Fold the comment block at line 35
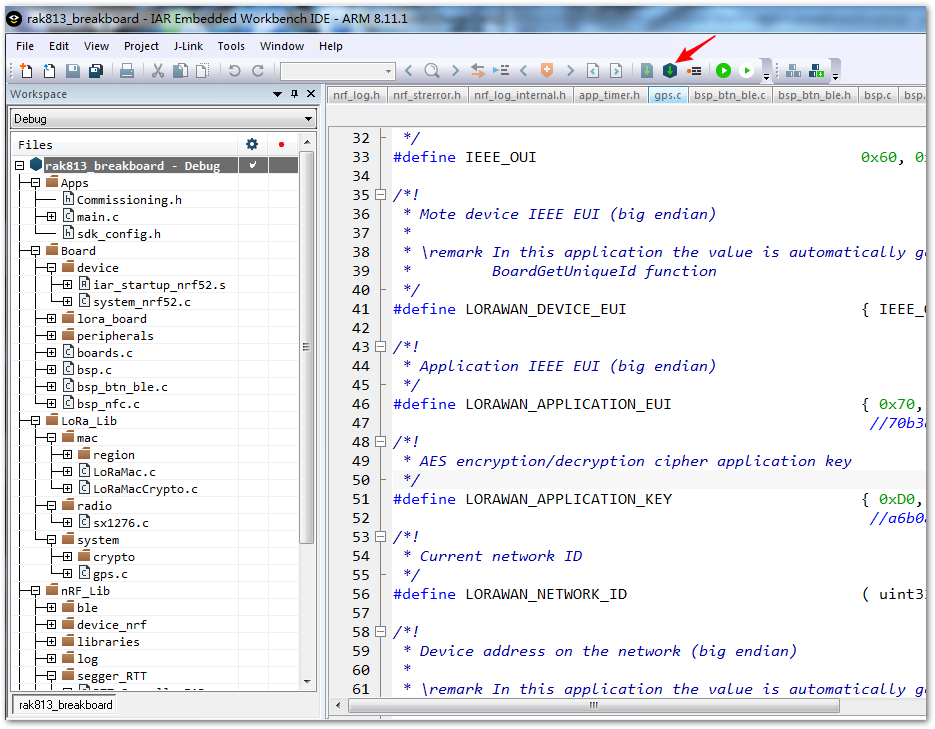 380,194
